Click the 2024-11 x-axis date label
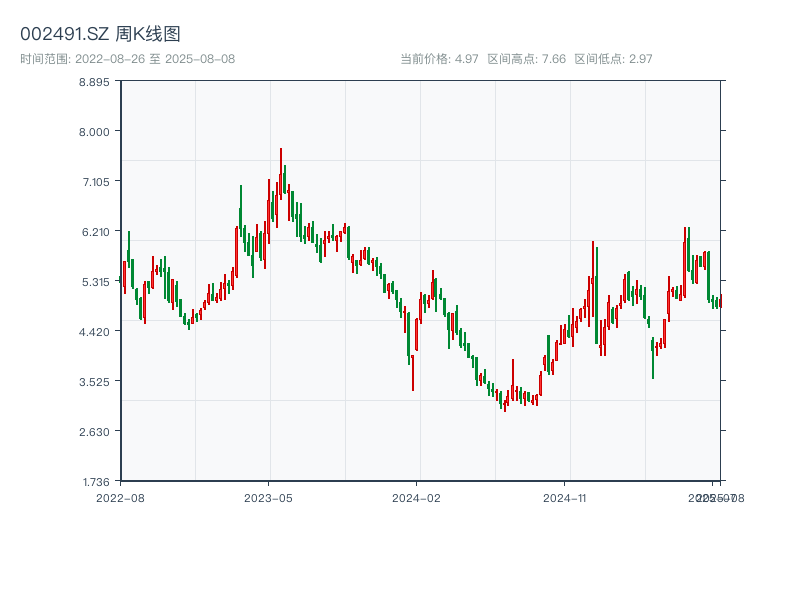This screenshot has height=600, width=800. (x=564, y=498)
